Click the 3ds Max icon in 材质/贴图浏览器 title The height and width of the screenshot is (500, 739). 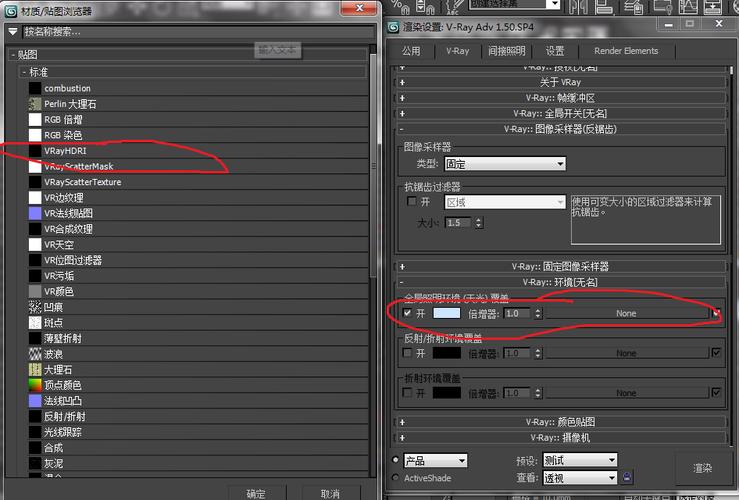point(11,11)
